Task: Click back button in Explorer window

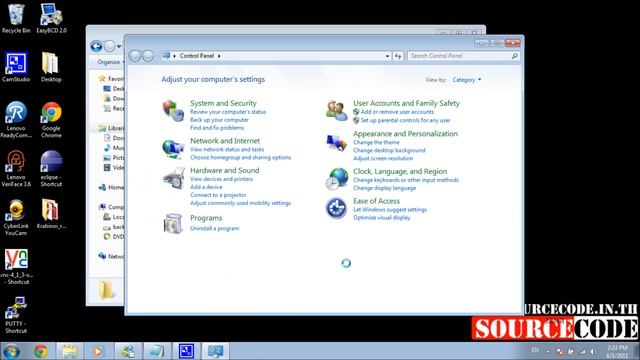Action: pyautogui.click(x=96, y=47)
